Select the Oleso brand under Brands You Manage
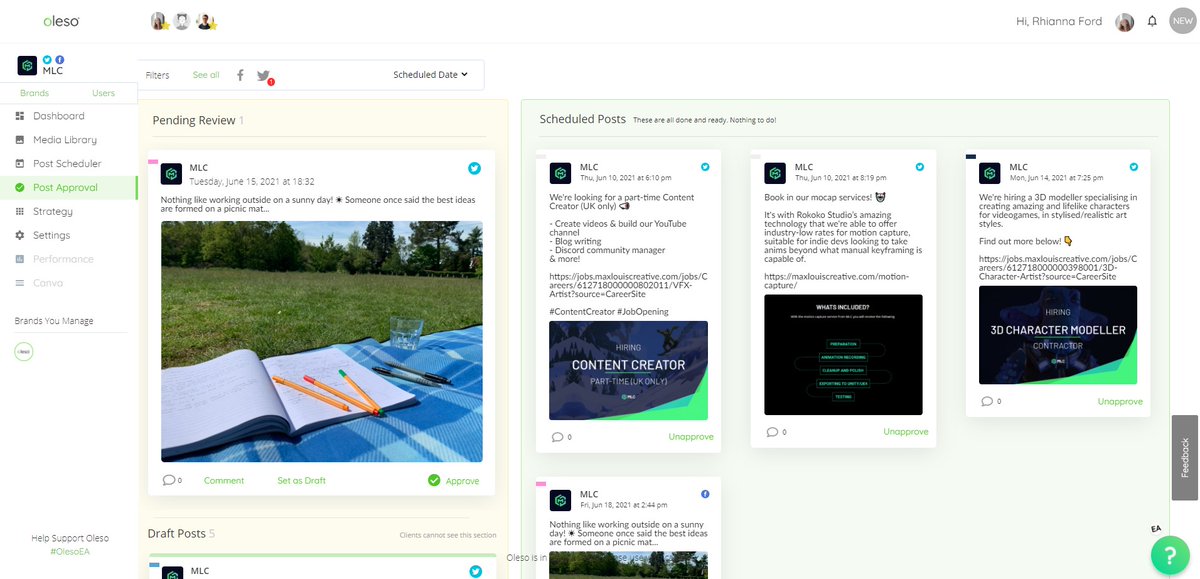This screenshot has height=579, width=1200. 23,352
